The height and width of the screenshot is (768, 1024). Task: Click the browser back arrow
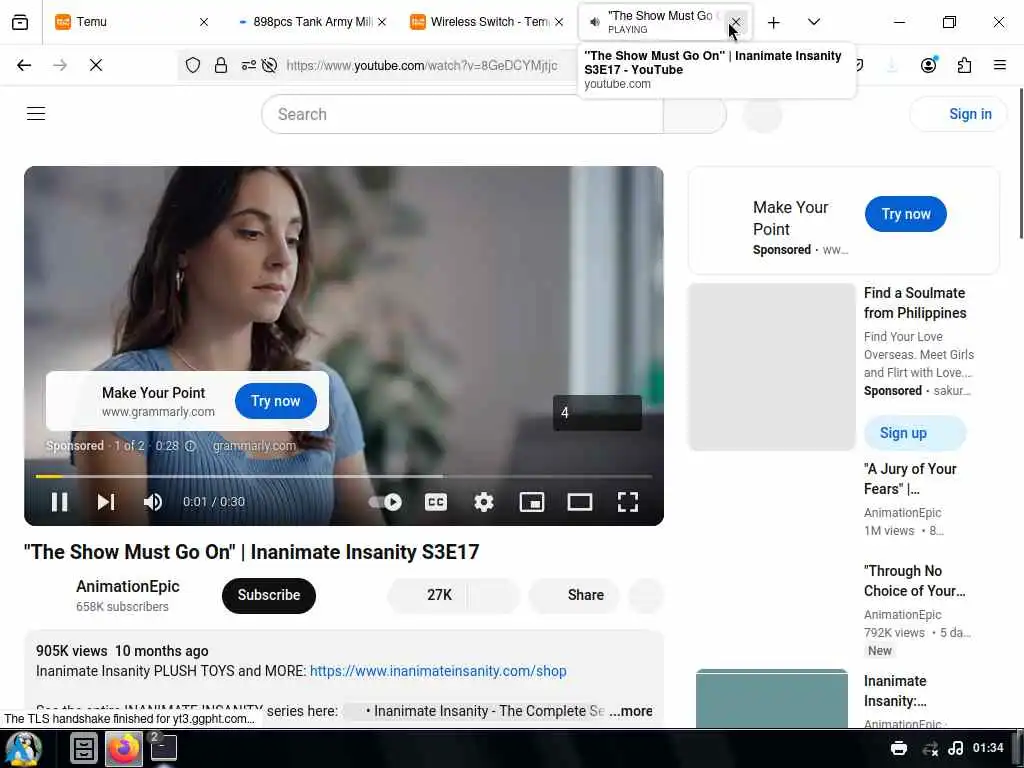pyautogui.click(x=24, y=65)
